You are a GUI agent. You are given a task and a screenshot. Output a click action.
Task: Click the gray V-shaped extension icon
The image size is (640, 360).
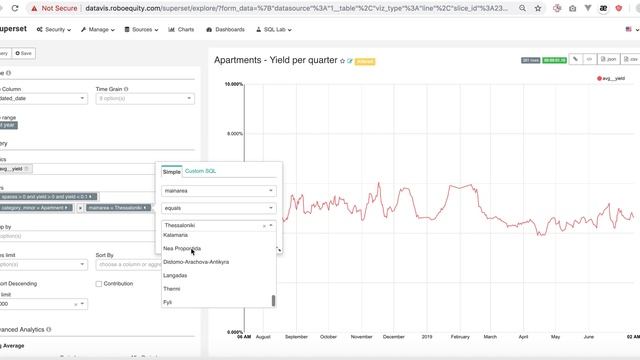(x=588, y=8)
